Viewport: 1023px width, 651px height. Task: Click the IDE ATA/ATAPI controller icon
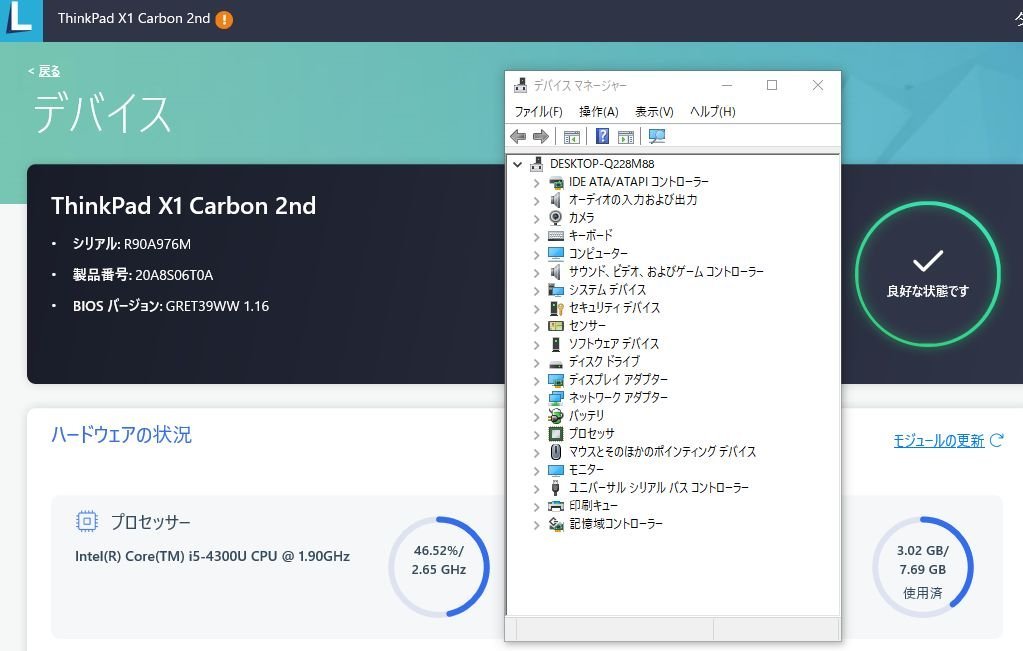pos(556,182)
